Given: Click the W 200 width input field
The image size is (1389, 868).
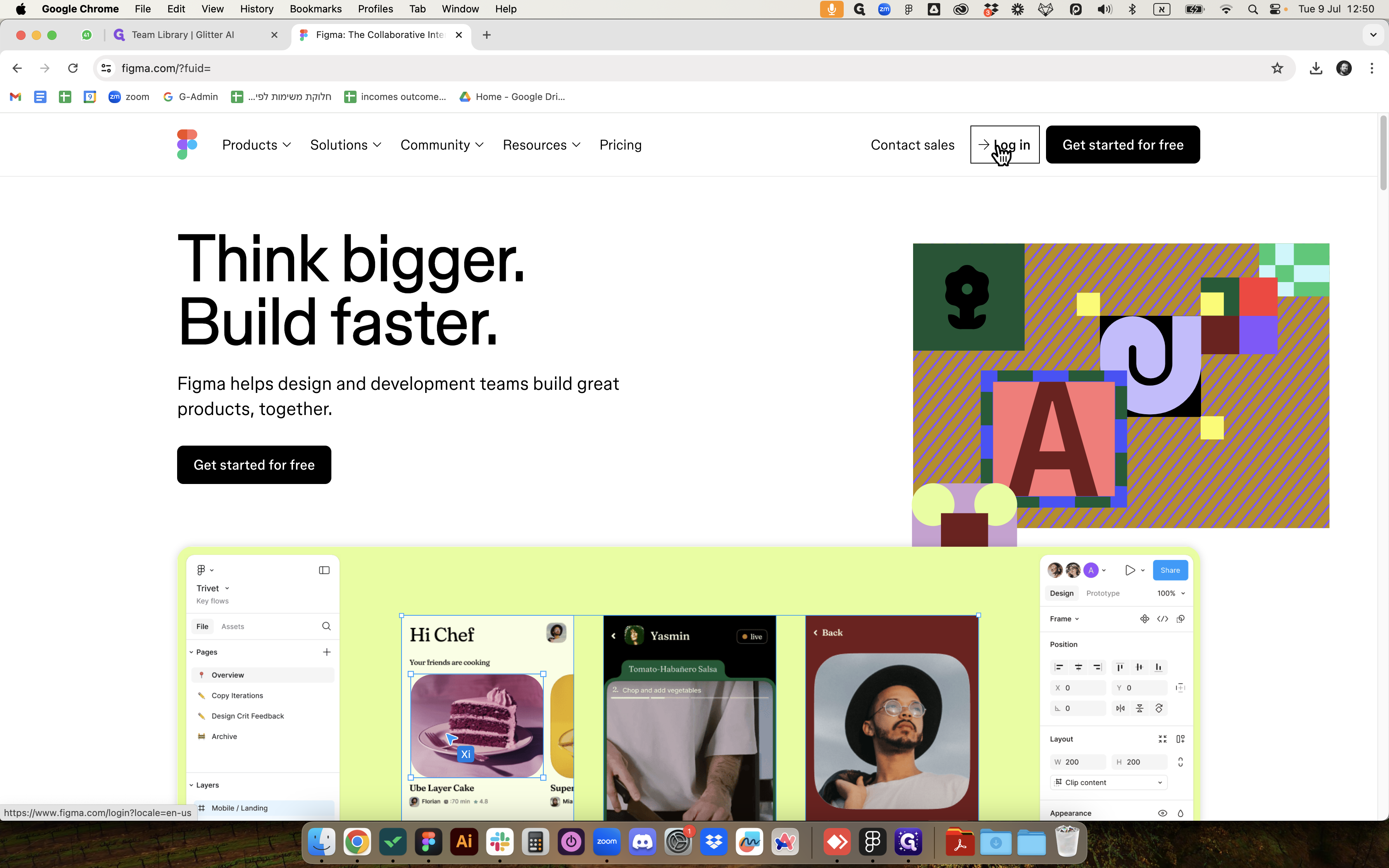Looking at the screenshot, I should 1078,762.
